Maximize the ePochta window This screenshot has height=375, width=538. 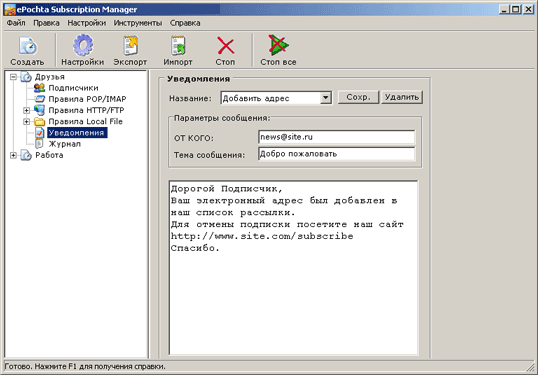tap(515, 9)
